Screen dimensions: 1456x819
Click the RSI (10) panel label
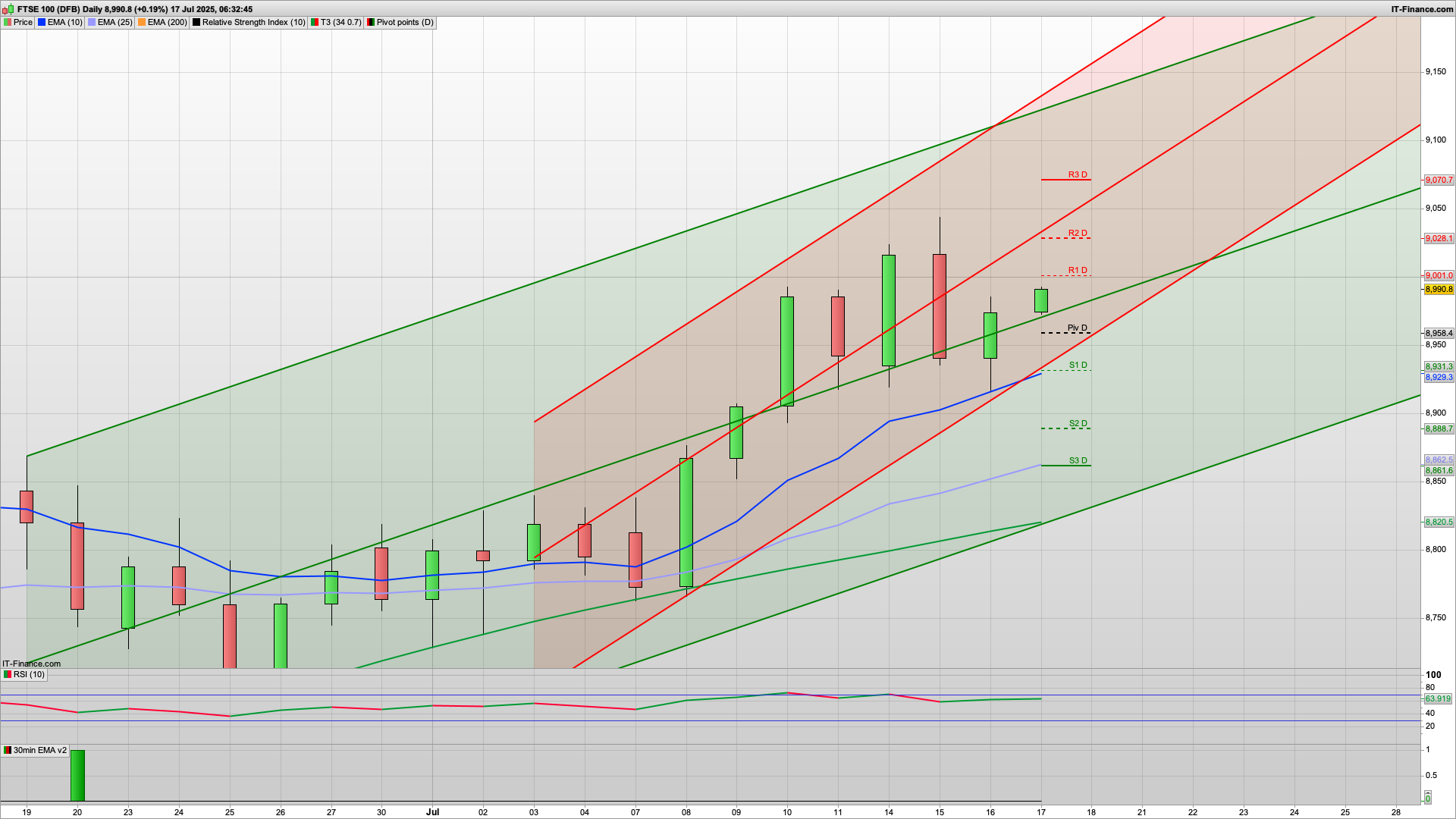pyautogui.click(x=24, y=674)
